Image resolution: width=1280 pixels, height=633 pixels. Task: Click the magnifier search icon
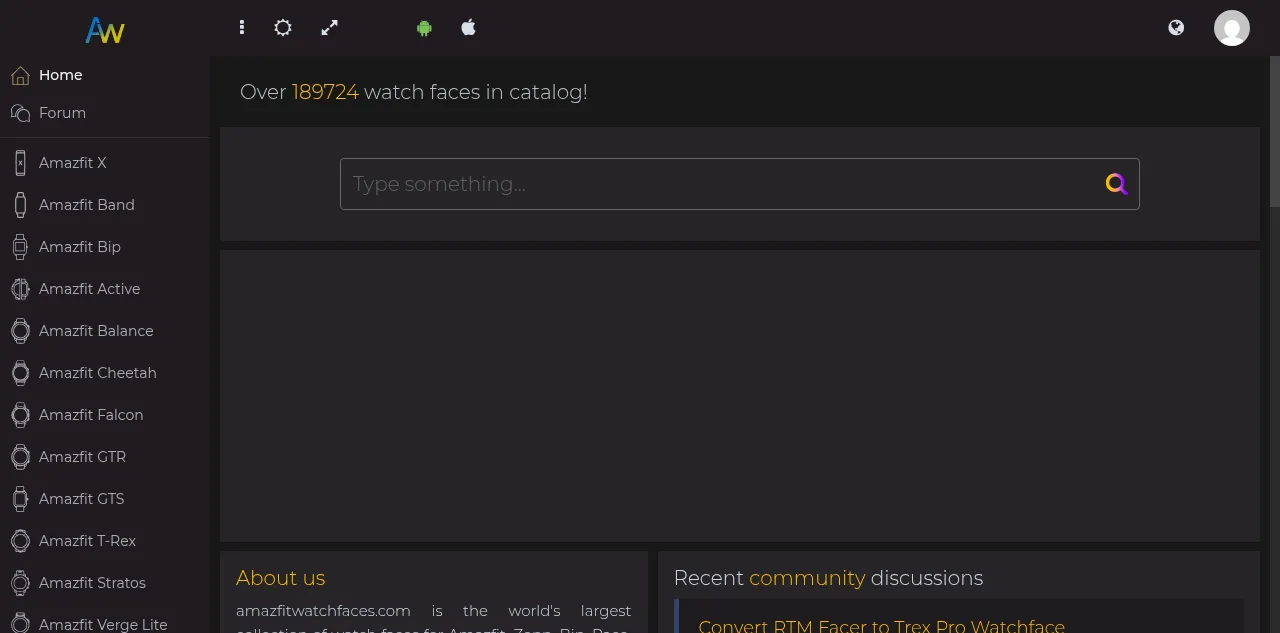point(1116,184)
